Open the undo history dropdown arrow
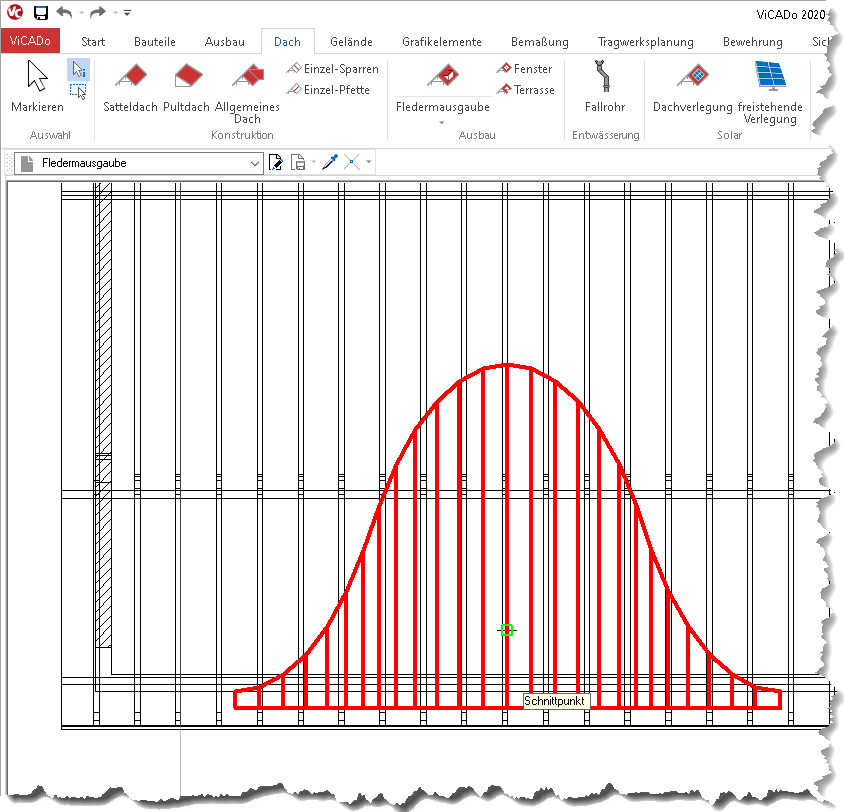This screenshot has width=844, height=812. tap(81, 12)
